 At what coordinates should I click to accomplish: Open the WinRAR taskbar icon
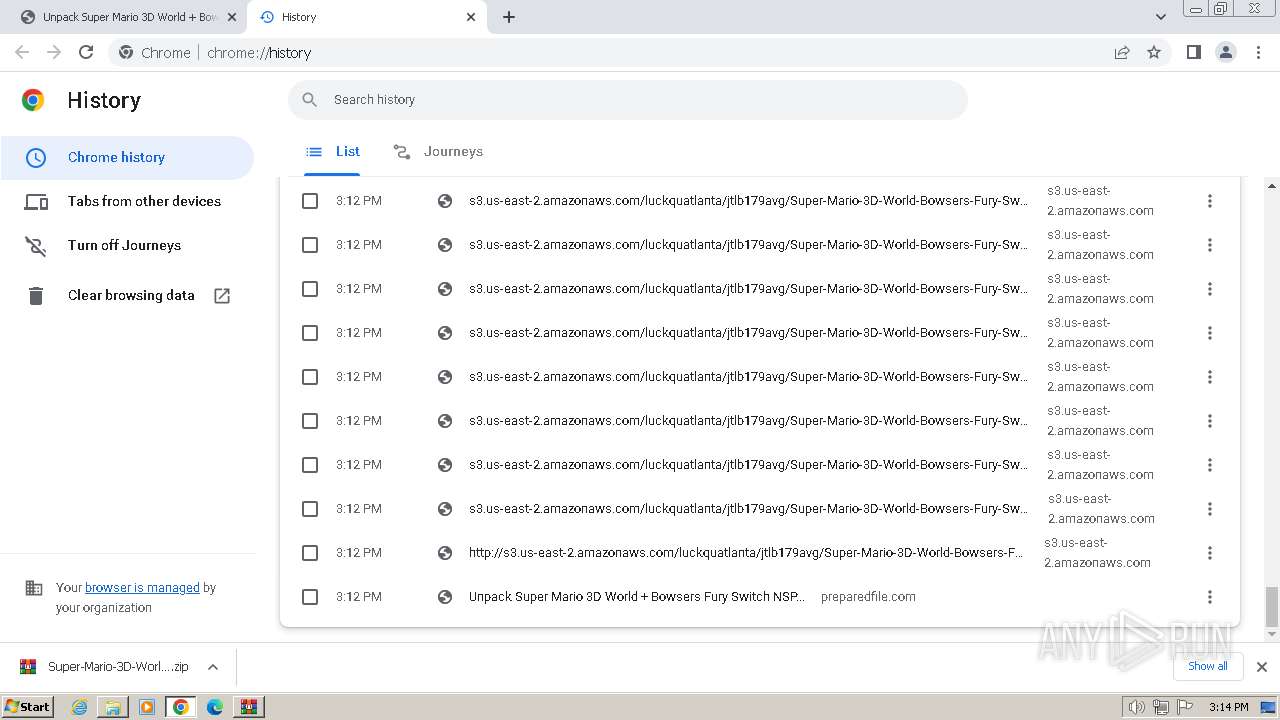coord(249,707)
